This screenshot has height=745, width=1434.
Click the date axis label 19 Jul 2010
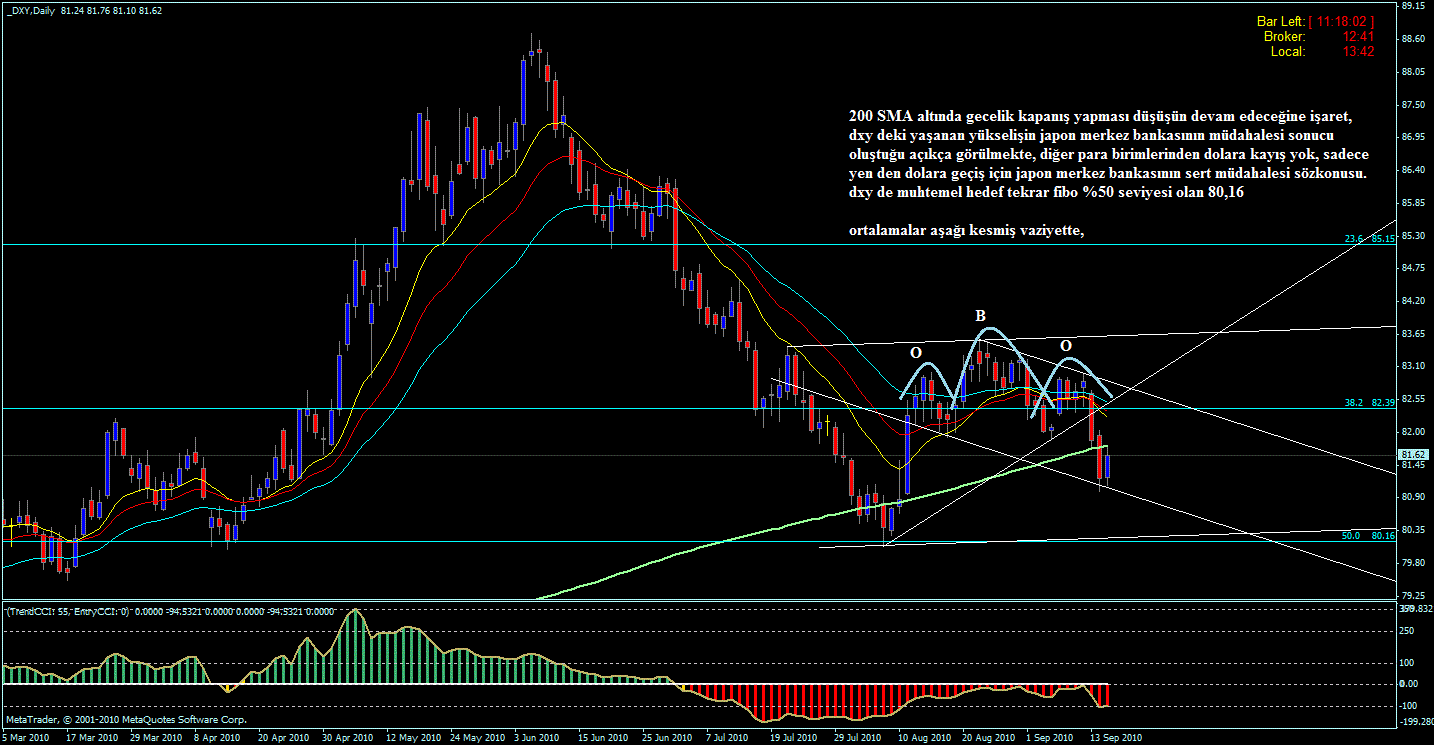pos(794,738)
